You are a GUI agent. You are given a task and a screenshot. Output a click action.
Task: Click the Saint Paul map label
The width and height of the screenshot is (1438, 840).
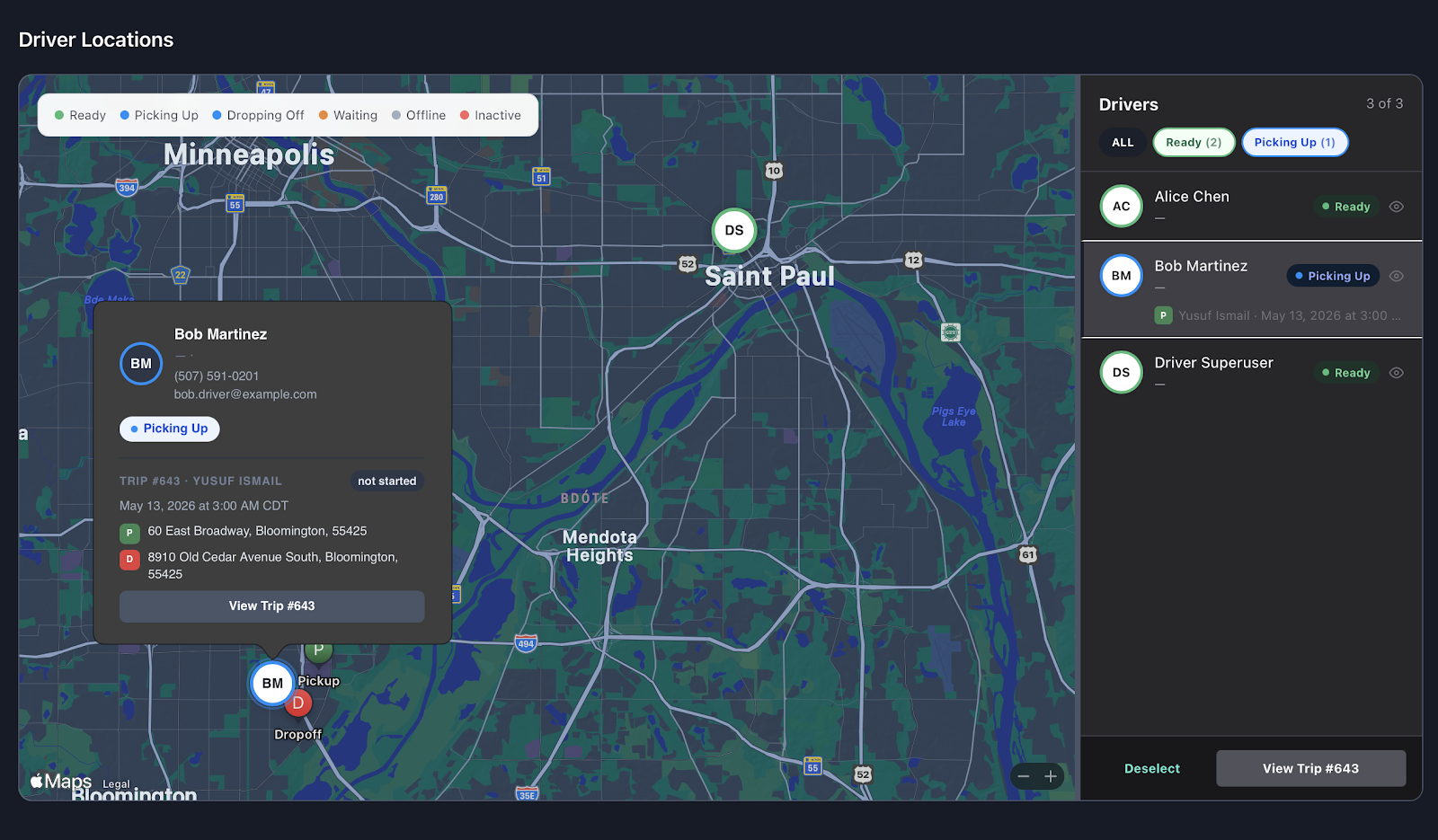coord(769,277)
